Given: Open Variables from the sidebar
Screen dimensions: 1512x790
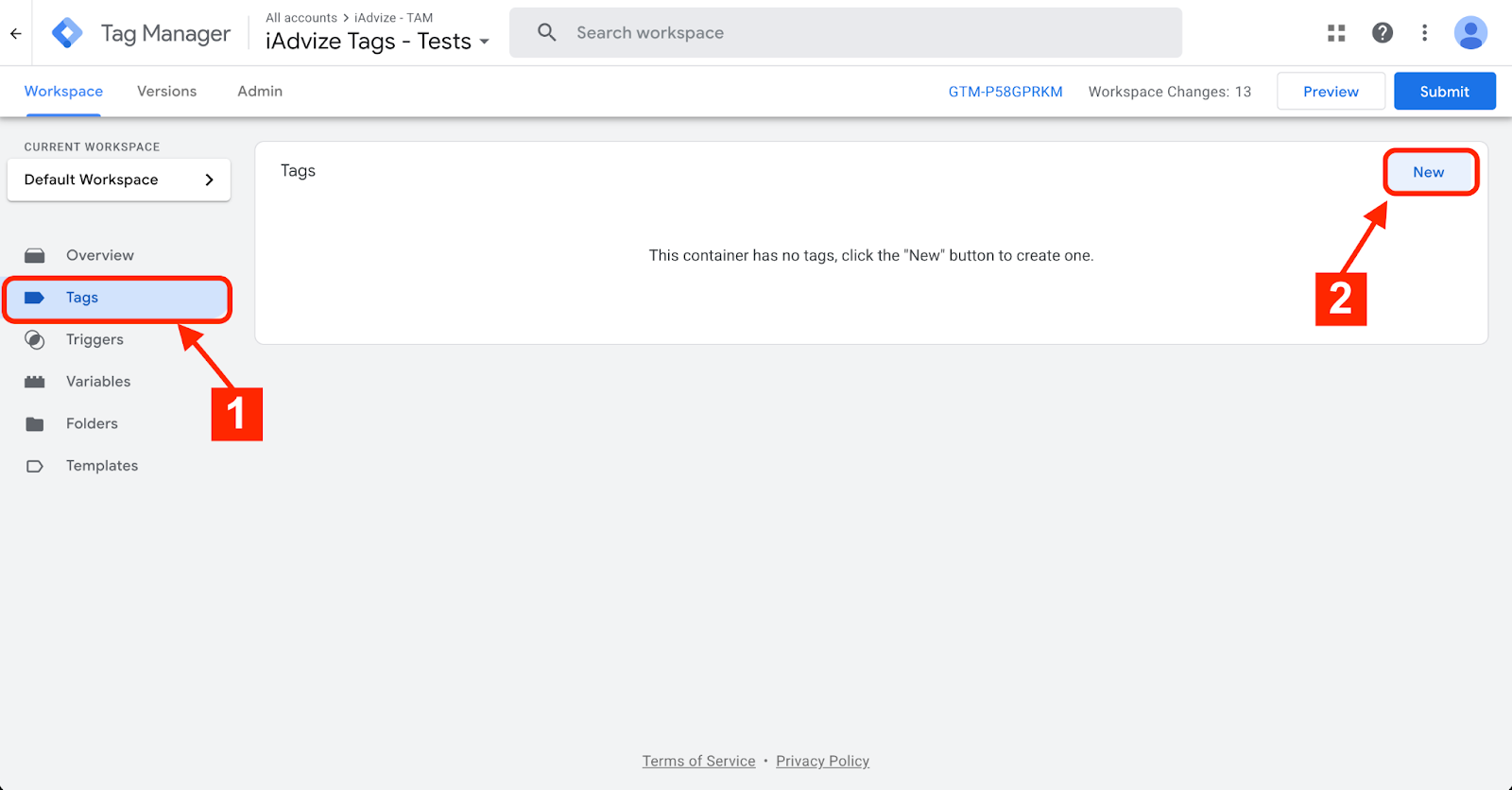Looking at the screenshot, I should [x=97, y=382].
